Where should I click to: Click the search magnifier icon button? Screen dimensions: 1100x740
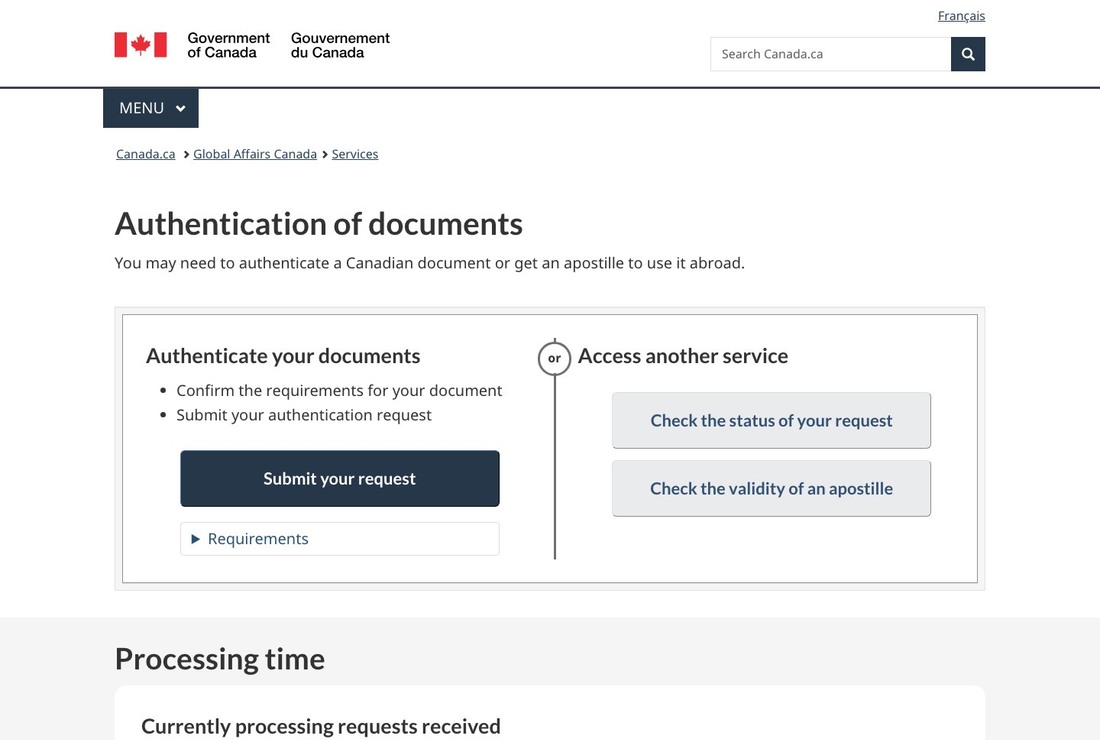[x=967, y=54]
